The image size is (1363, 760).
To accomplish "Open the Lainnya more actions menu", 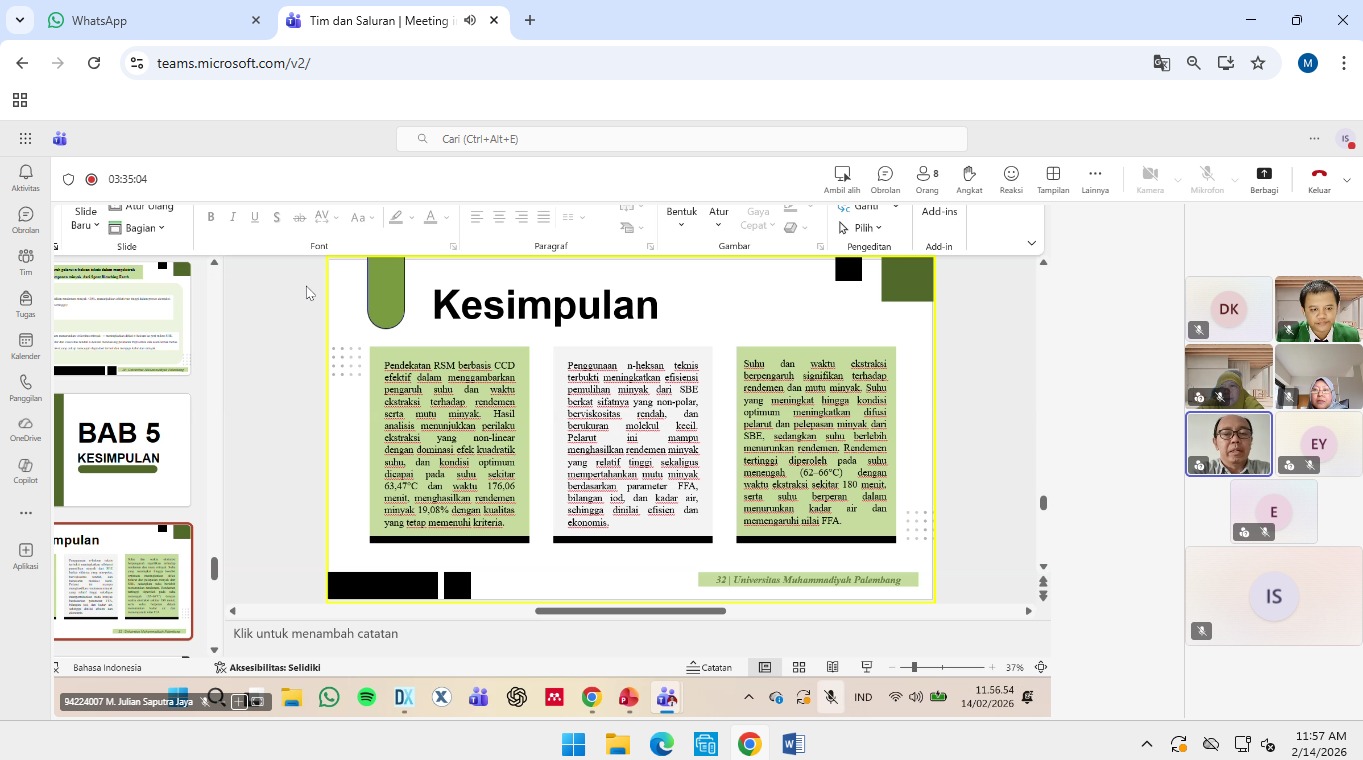I will pos(1095,179).
